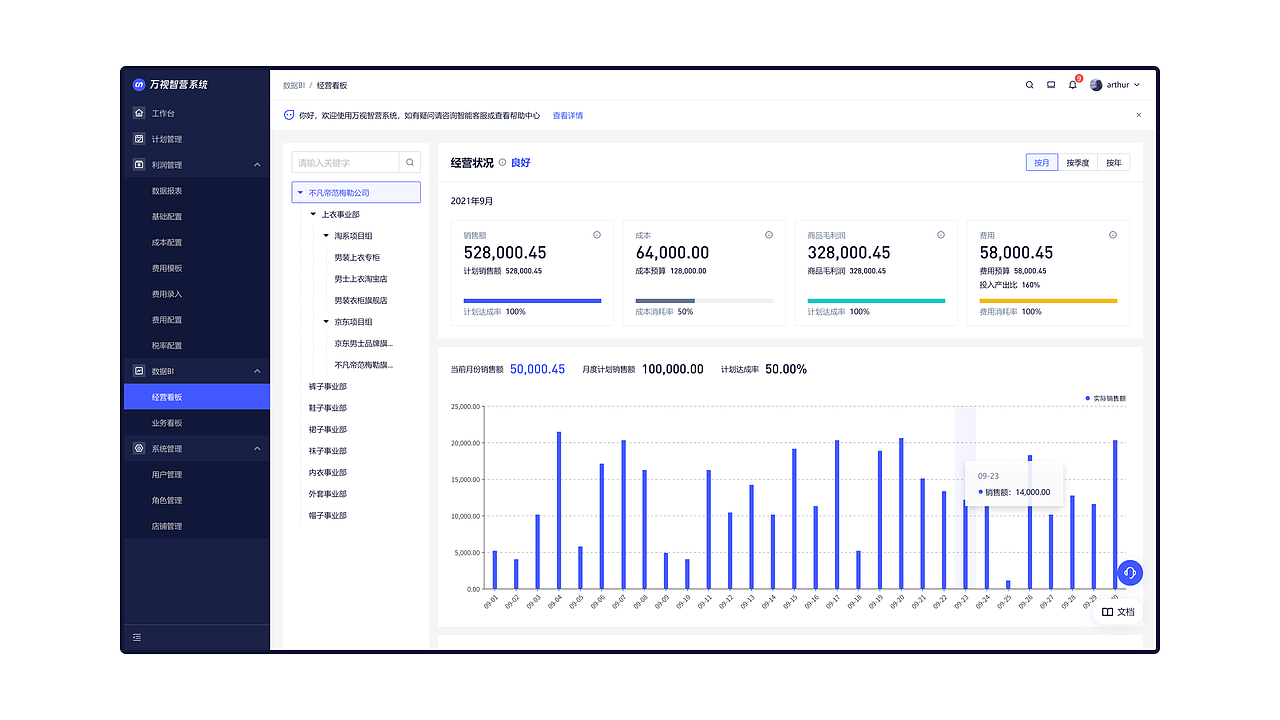Focus the 请输入关键字 search field
The image size is (1280, 720).
tap(345, 162)
